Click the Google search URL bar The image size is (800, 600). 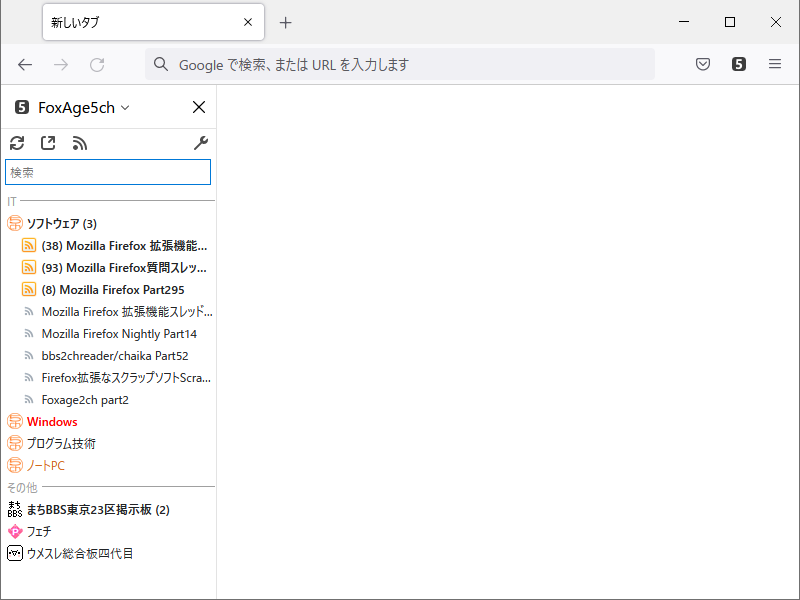point(399,64)
